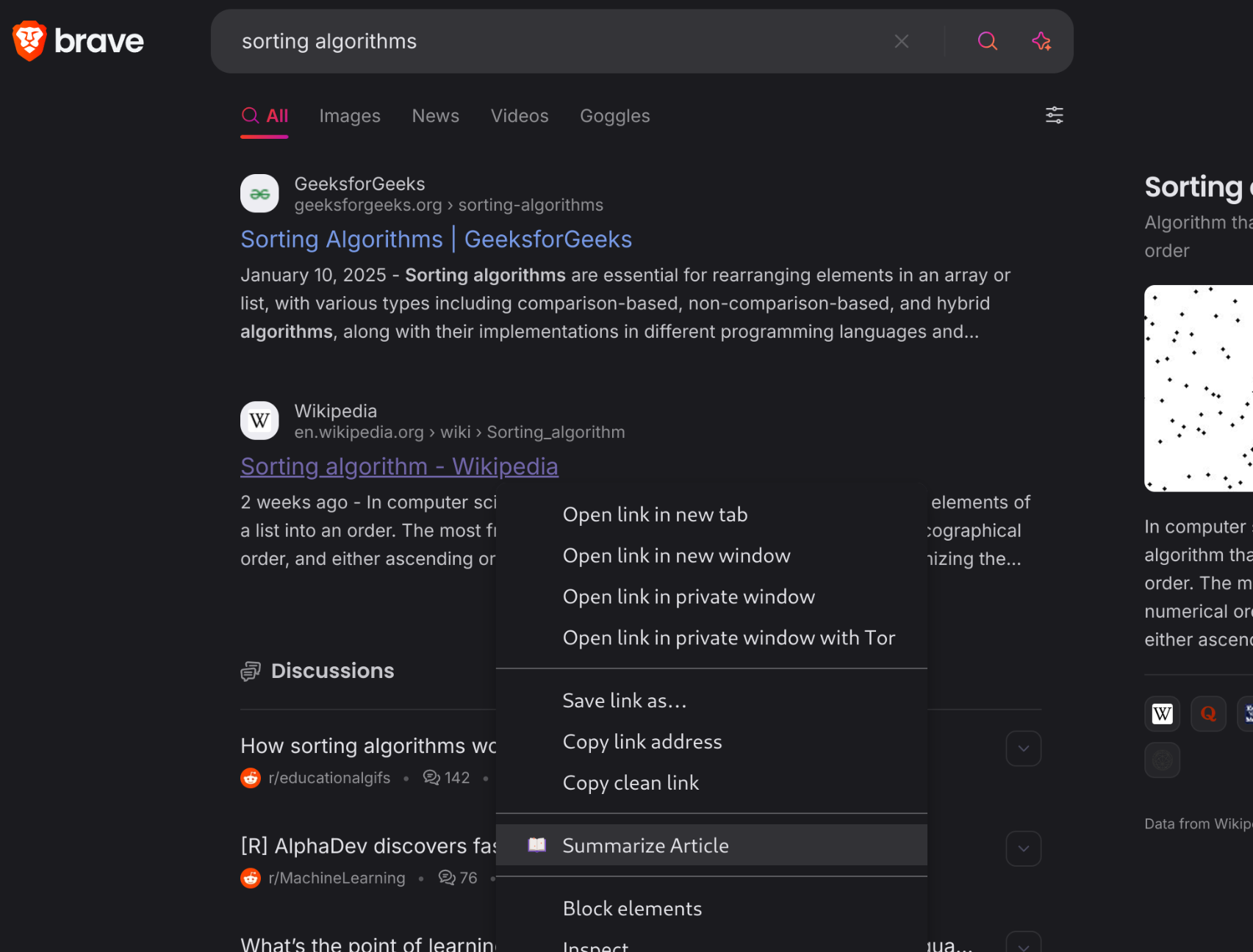The image size is (1253, 952).
Task: Open the search filters settings icon
Action: [1054, 115]
